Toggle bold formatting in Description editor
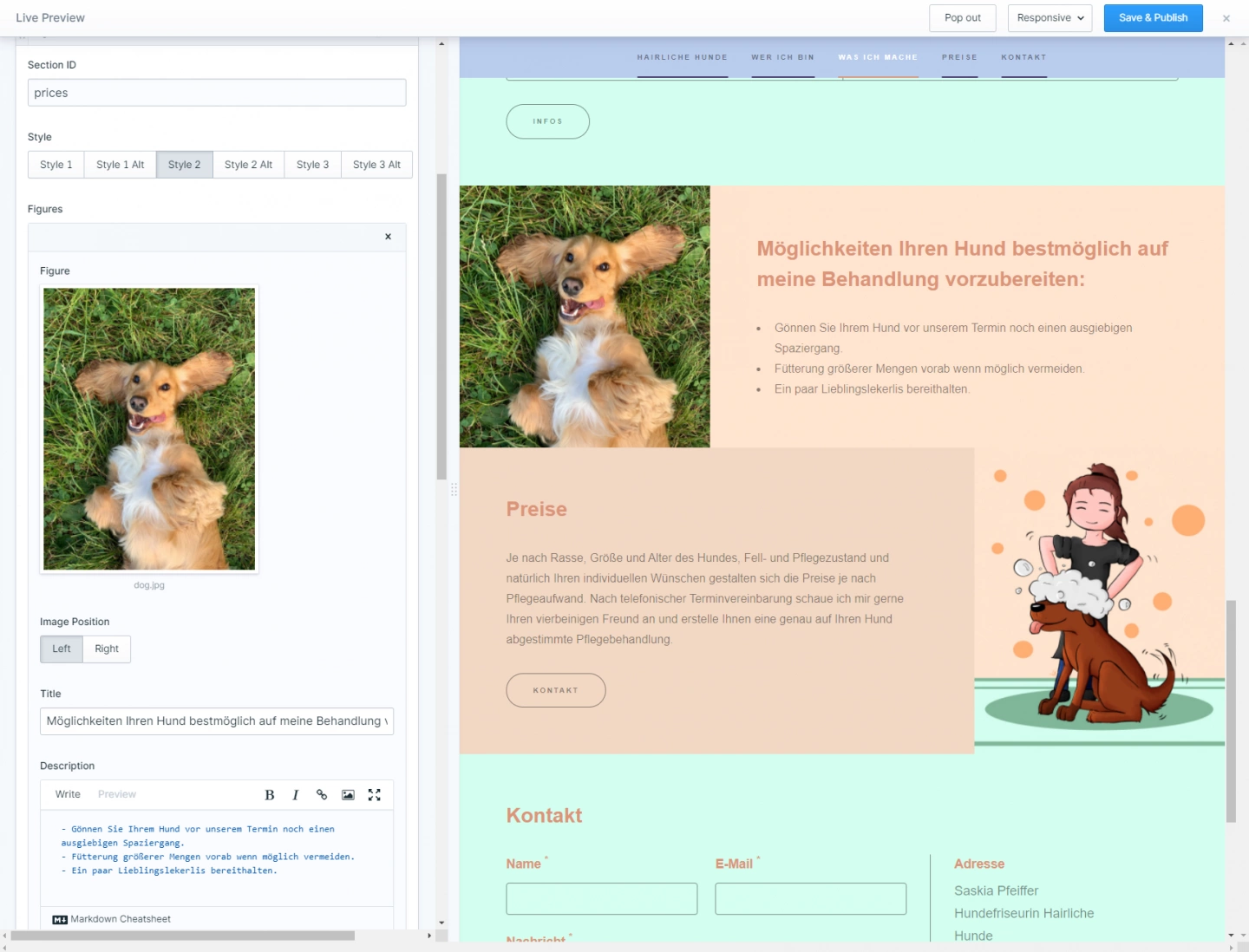 coord(269,795)
